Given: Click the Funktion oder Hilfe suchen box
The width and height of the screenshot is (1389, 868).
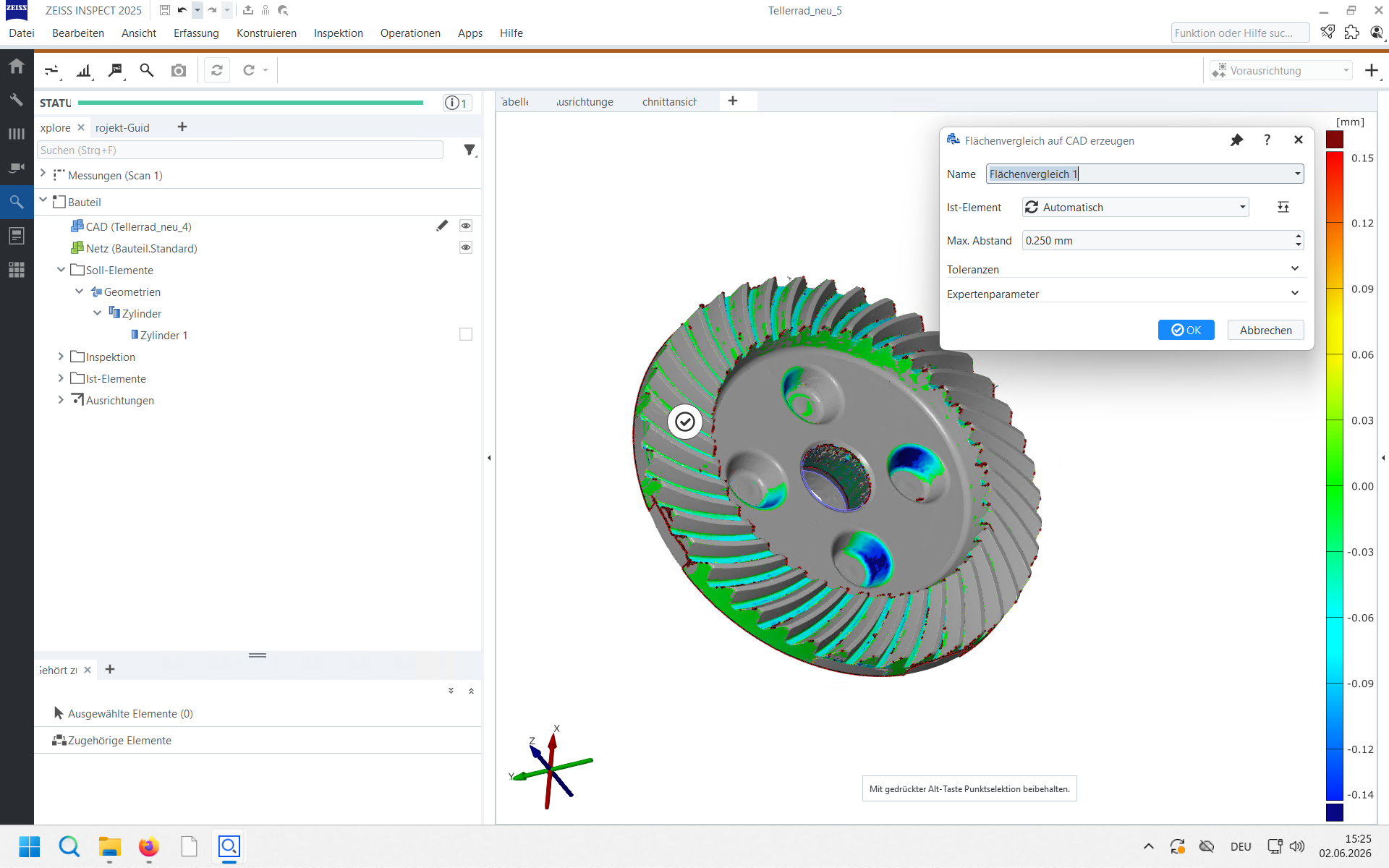Looking at the screenshot, I should tap(1240, 33).
